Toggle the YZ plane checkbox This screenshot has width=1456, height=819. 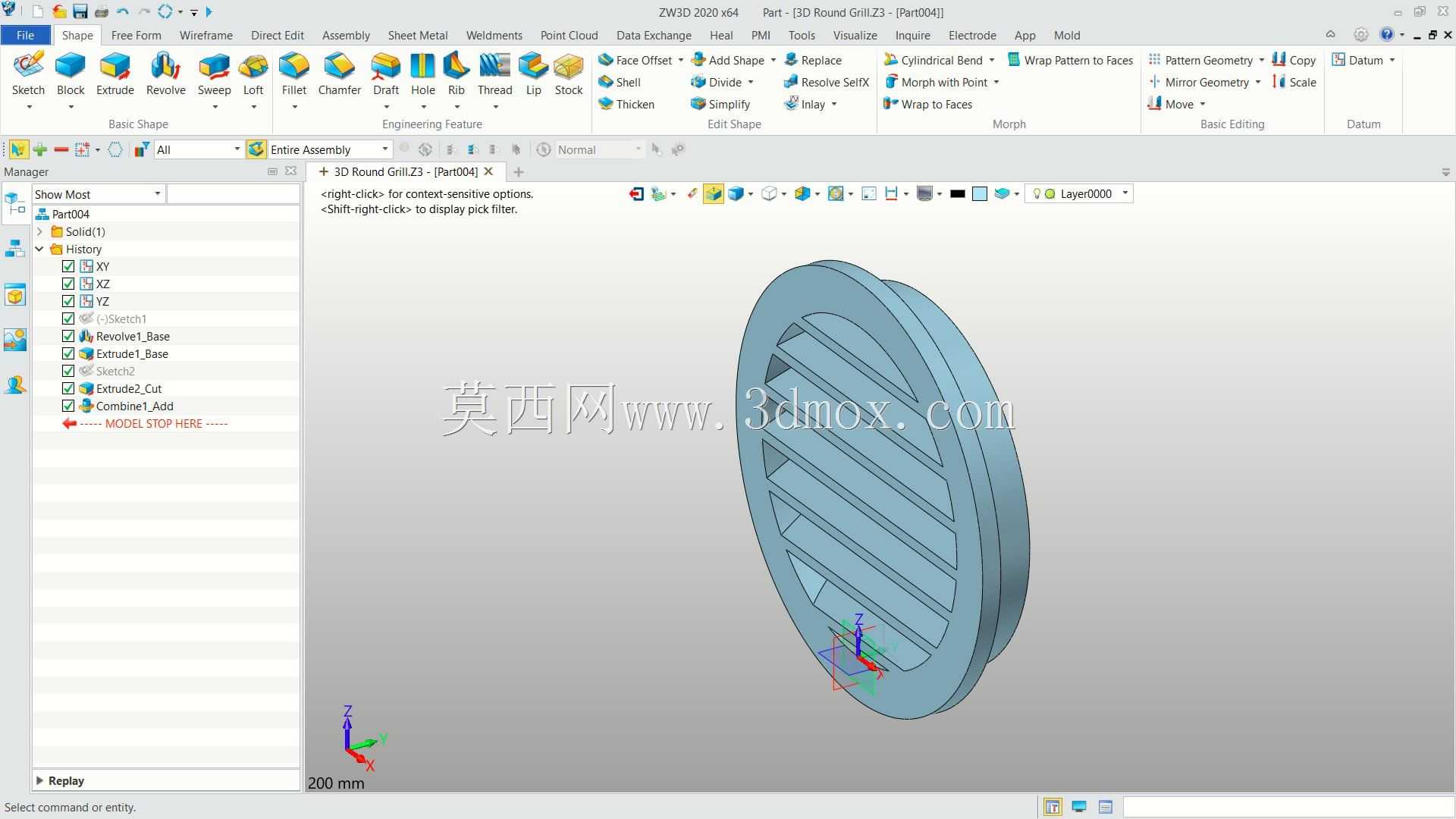click(x=68, y=301)
